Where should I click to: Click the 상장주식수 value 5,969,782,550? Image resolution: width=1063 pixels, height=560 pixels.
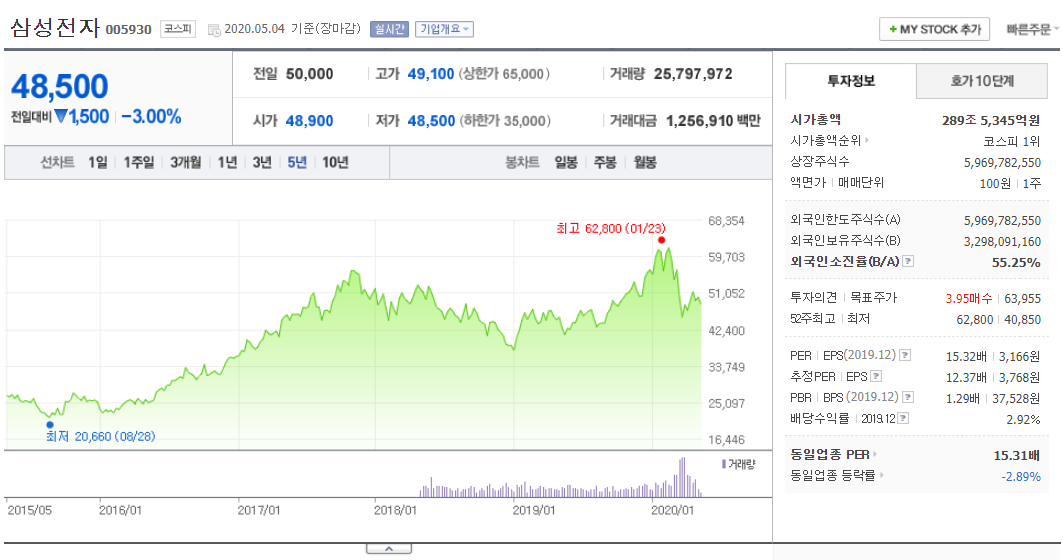1002,163
